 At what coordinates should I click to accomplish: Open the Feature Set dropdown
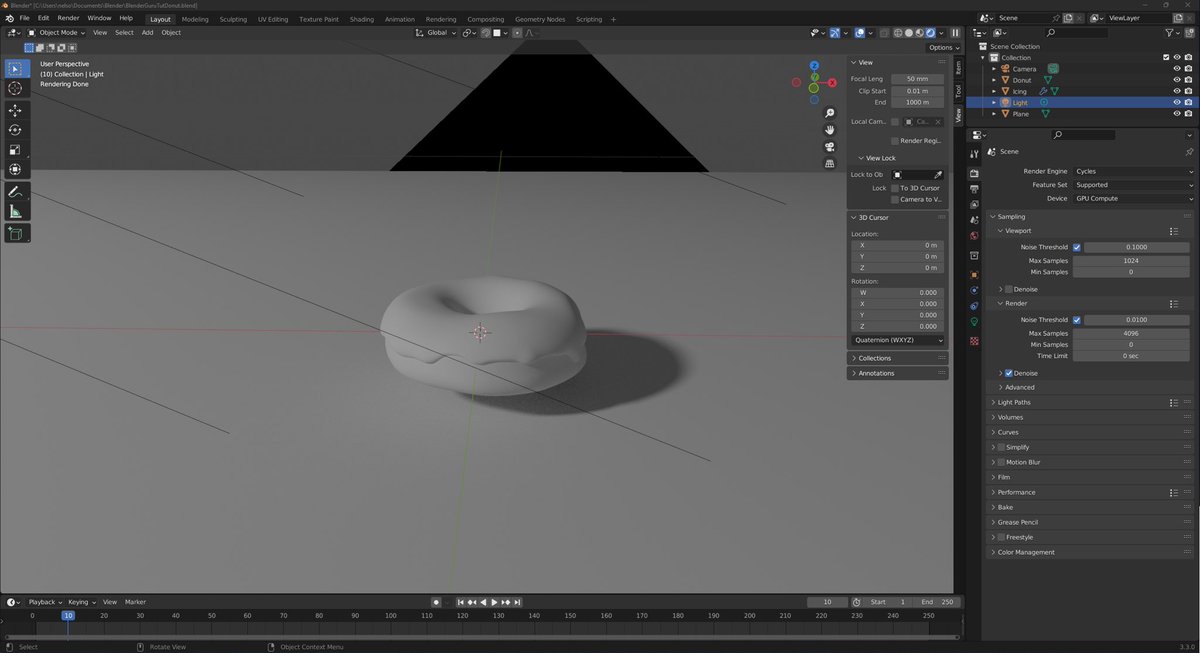tap(1133, 185)
